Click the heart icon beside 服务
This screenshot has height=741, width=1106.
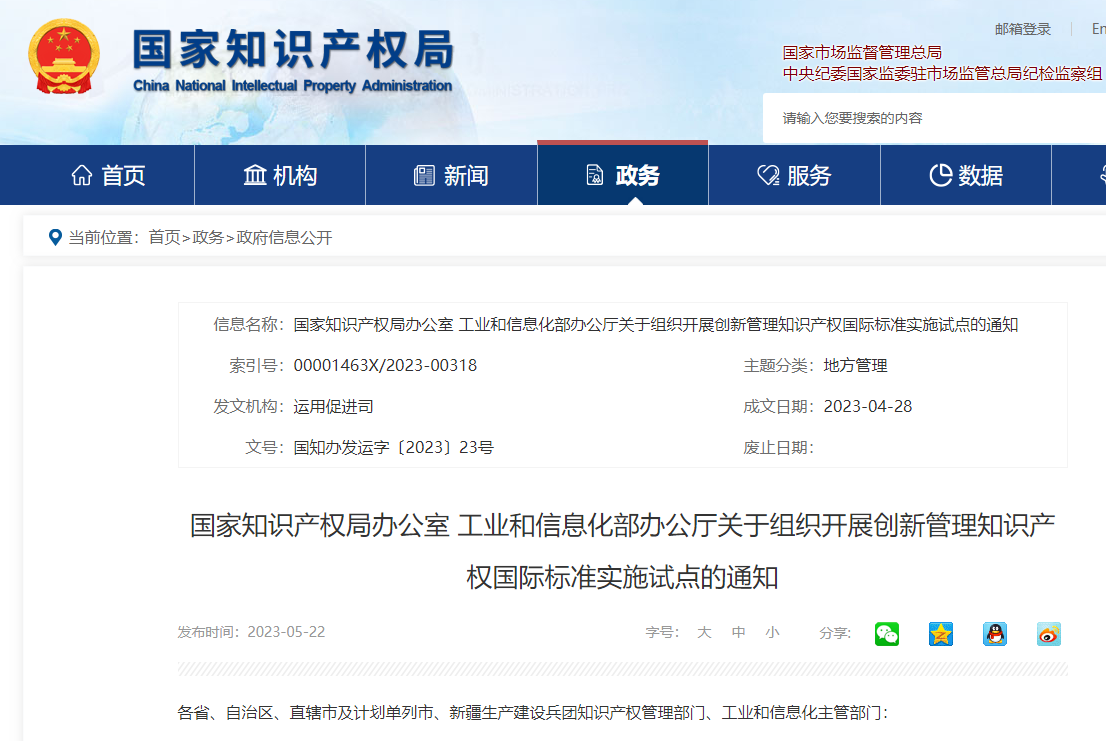[768, 175]
